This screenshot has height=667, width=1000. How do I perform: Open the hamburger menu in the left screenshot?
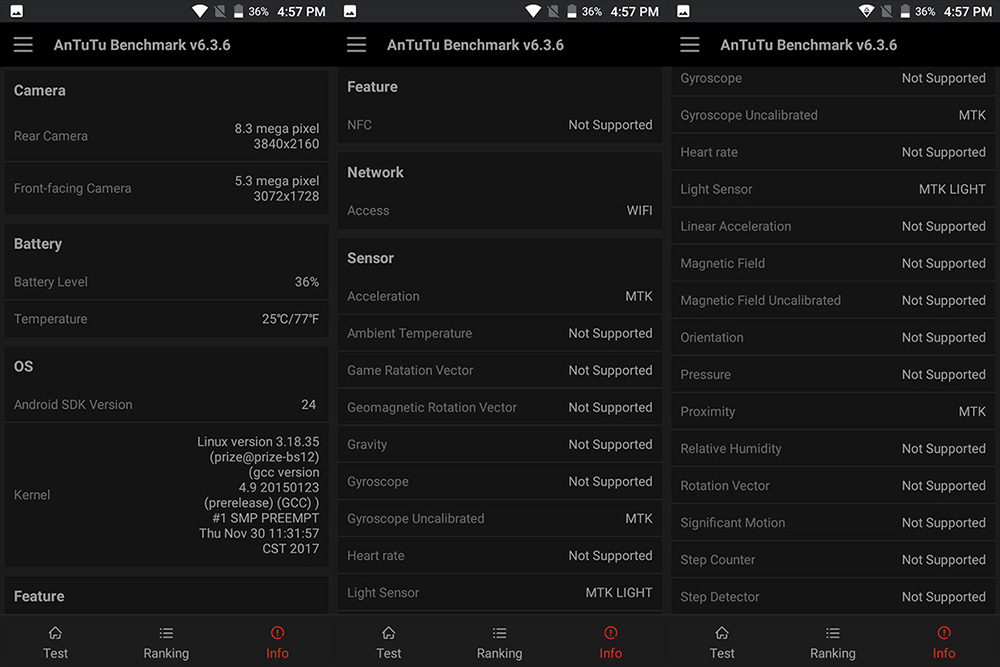pos(23,45)
